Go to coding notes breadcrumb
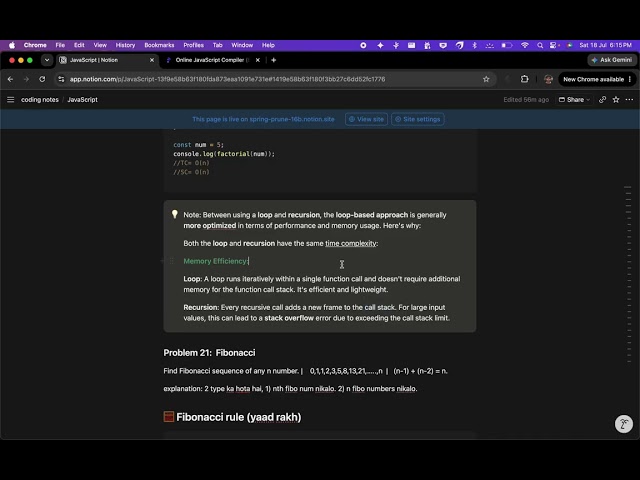 (x=40, y=100)
